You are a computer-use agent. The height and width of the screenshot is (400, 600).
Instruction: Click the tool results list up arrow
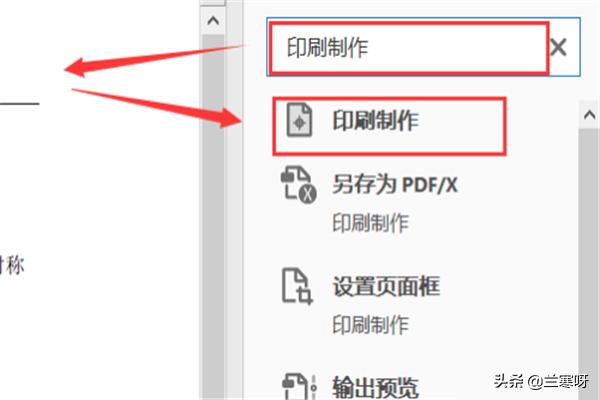(x=589, y=114)
